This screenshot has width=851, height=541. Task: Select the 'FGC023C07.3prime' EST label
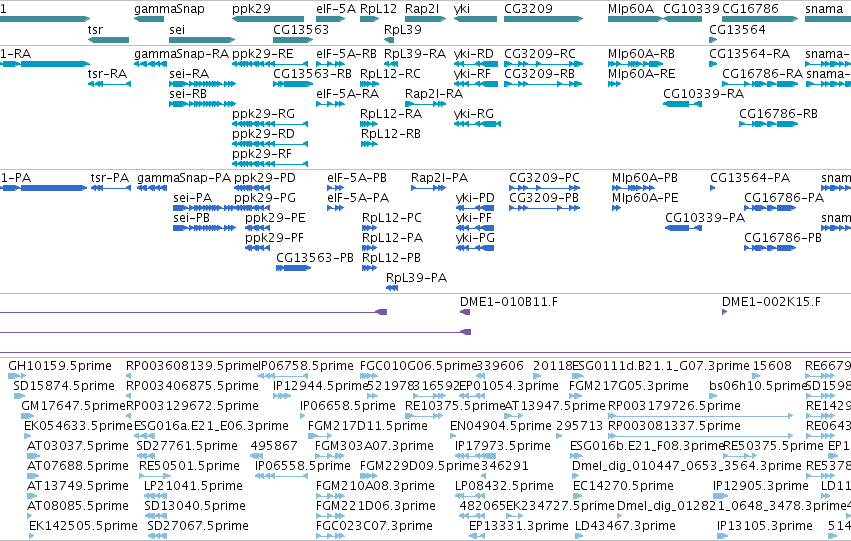(x=374, y=526)
